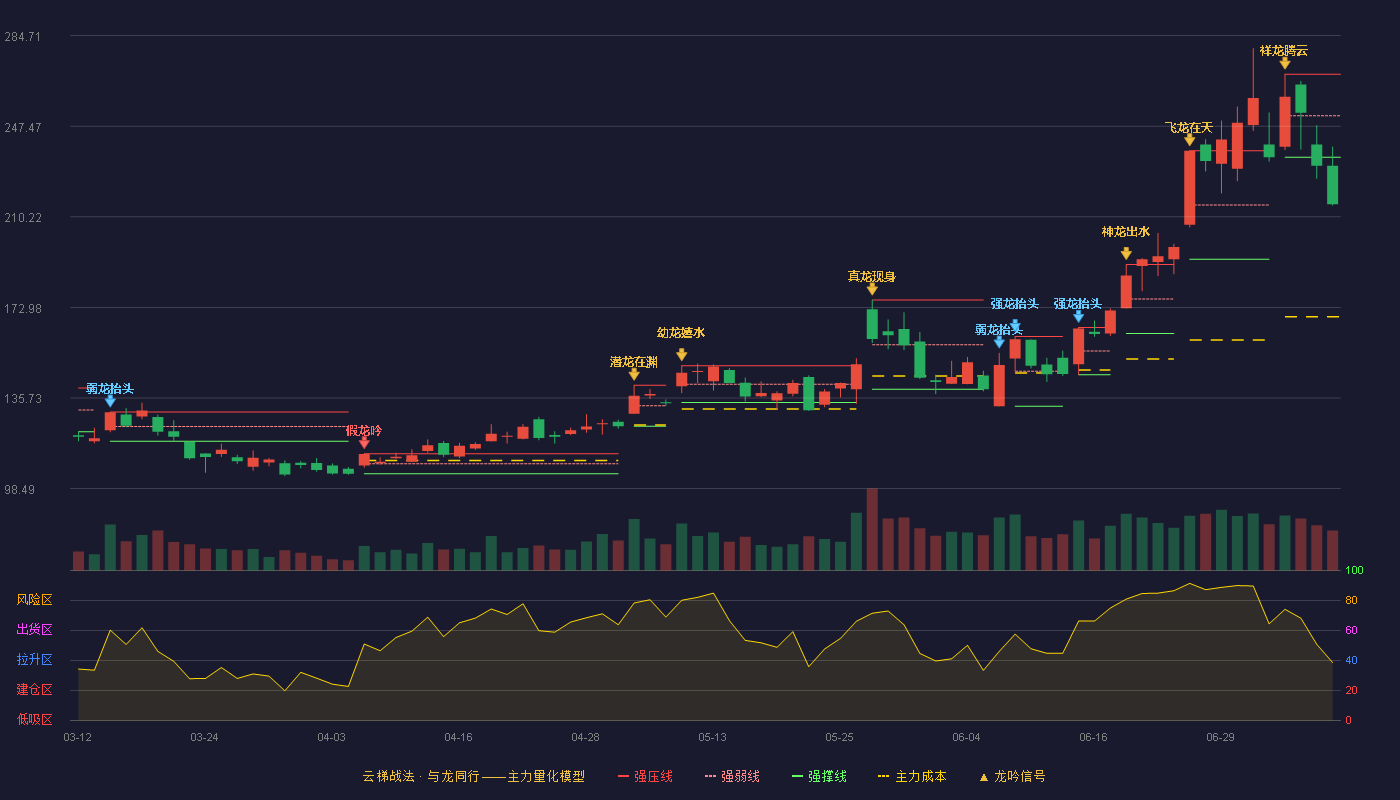1400x800 pixels.
Task: Click the tallest red volume bar
Action: [x=872, y=529]
